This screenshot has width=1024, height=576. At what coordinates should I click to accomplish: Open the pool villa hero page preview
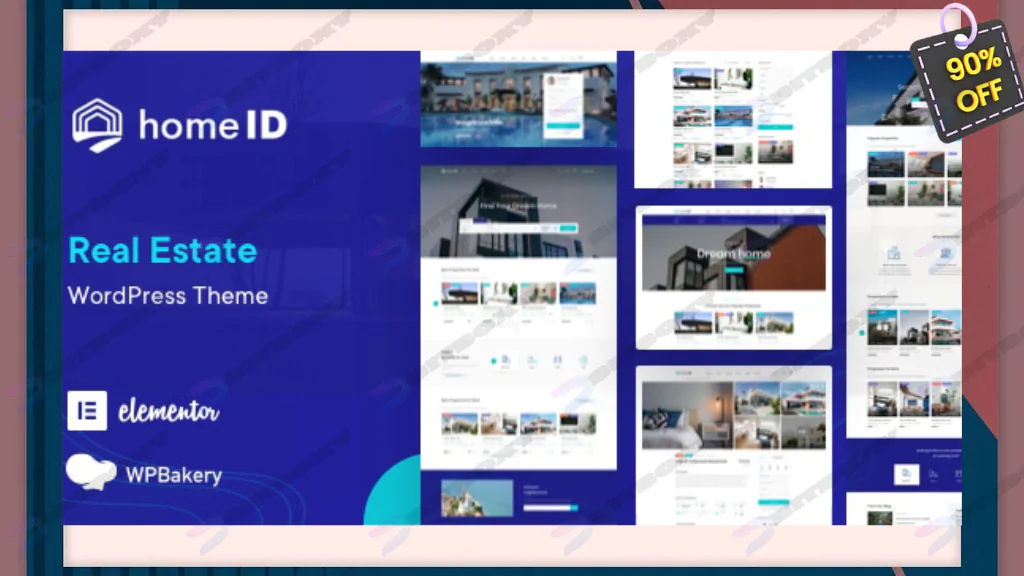pyautogui.click(x=519, y=99)
